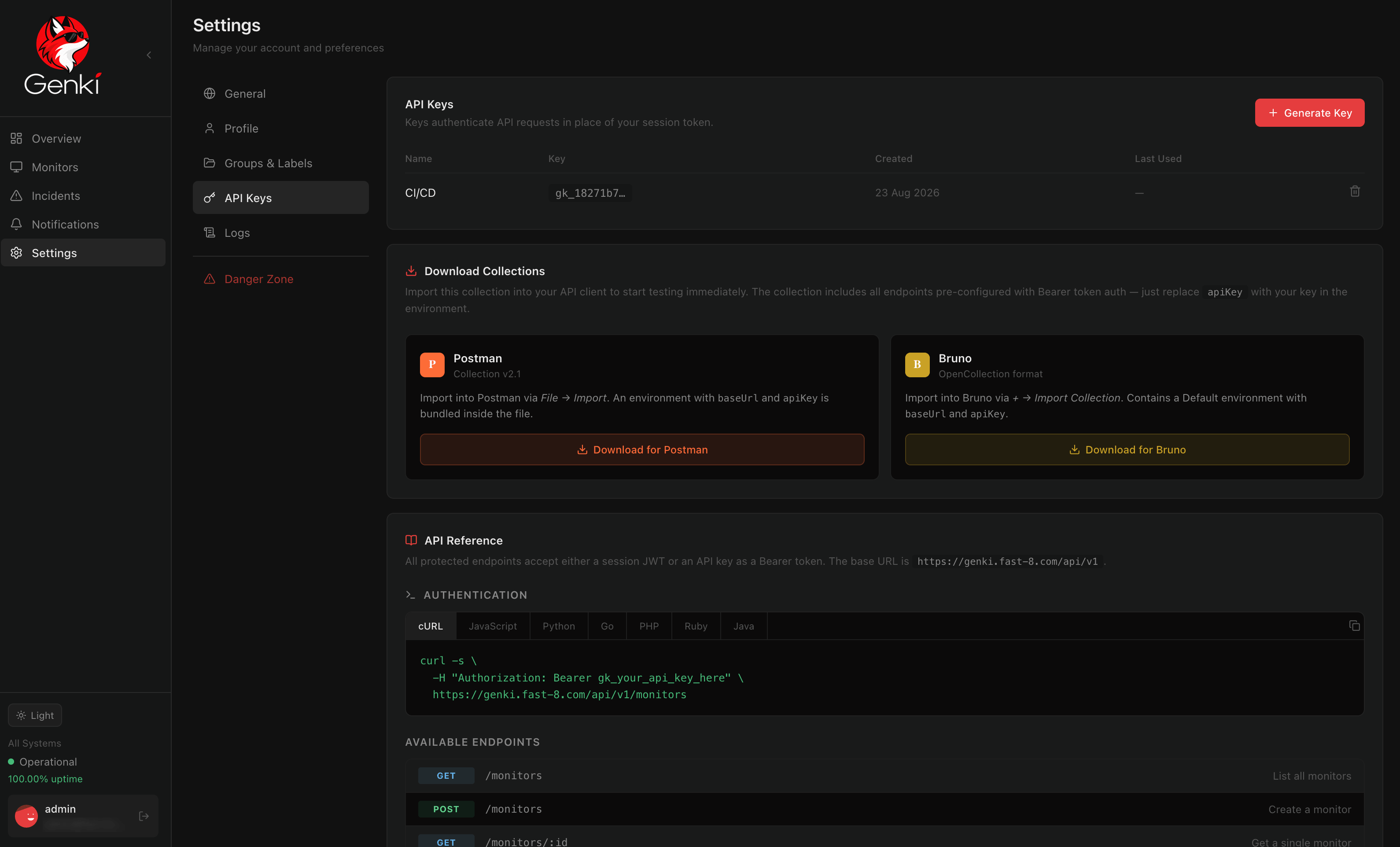Click the CI/CD key name
The image size is (1400, 847).
coord(420,193)
